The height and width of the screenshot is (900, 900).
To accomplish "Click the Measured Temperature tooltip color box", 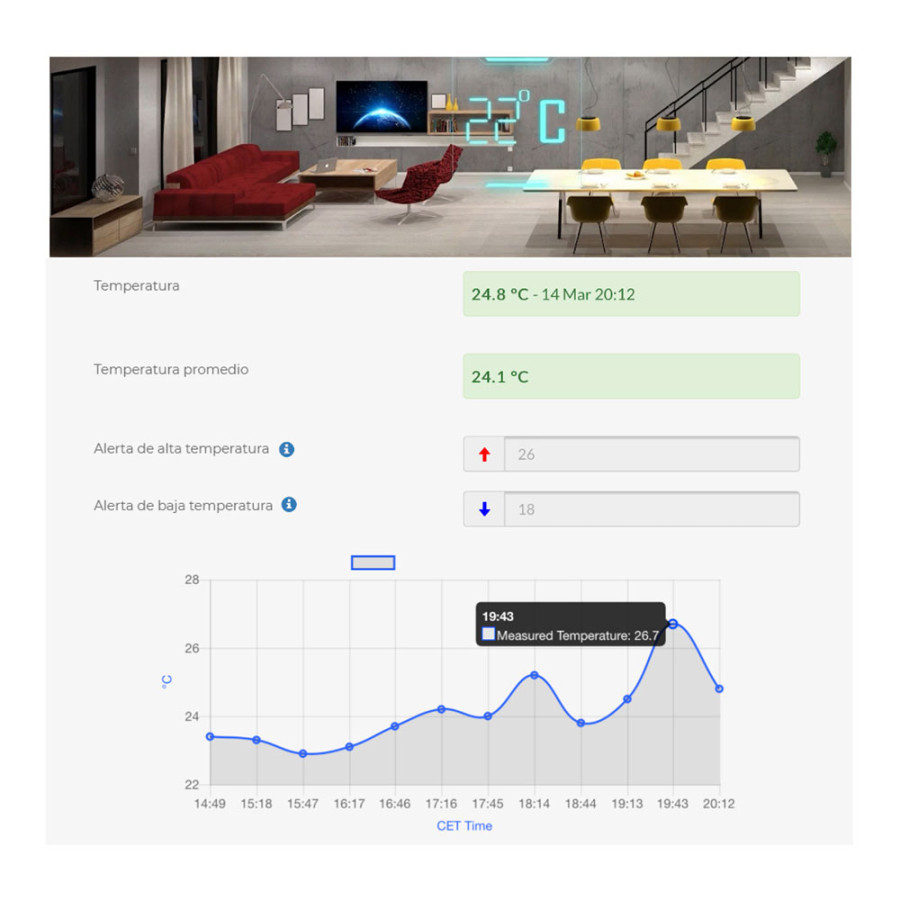I will click(x=488, y=635).
